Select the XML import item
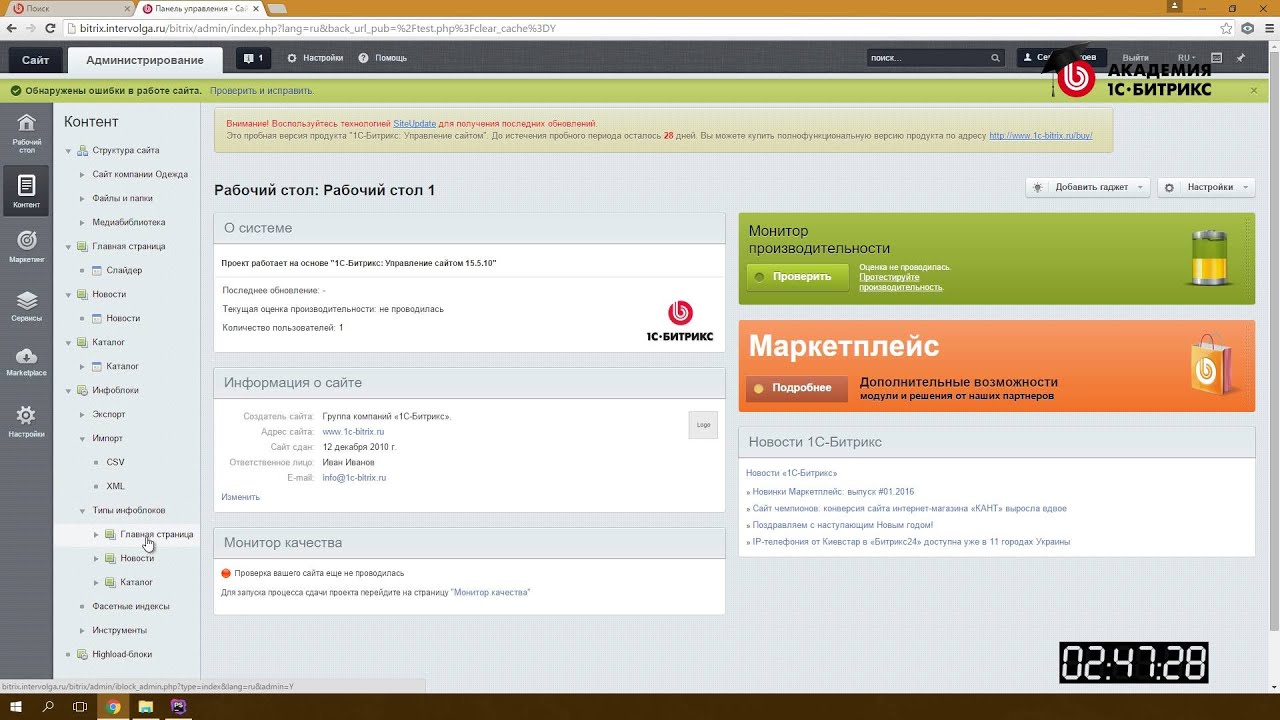 (115, 486)
